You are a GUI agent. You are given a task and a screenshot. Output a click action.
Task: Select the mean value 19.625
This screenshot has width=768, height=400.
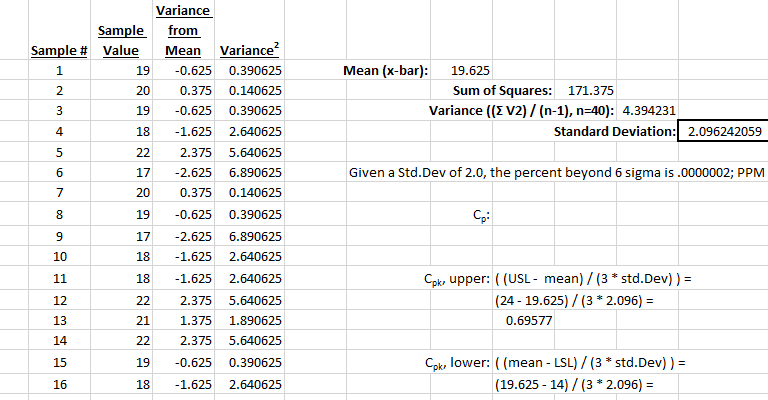click(470, 71)
